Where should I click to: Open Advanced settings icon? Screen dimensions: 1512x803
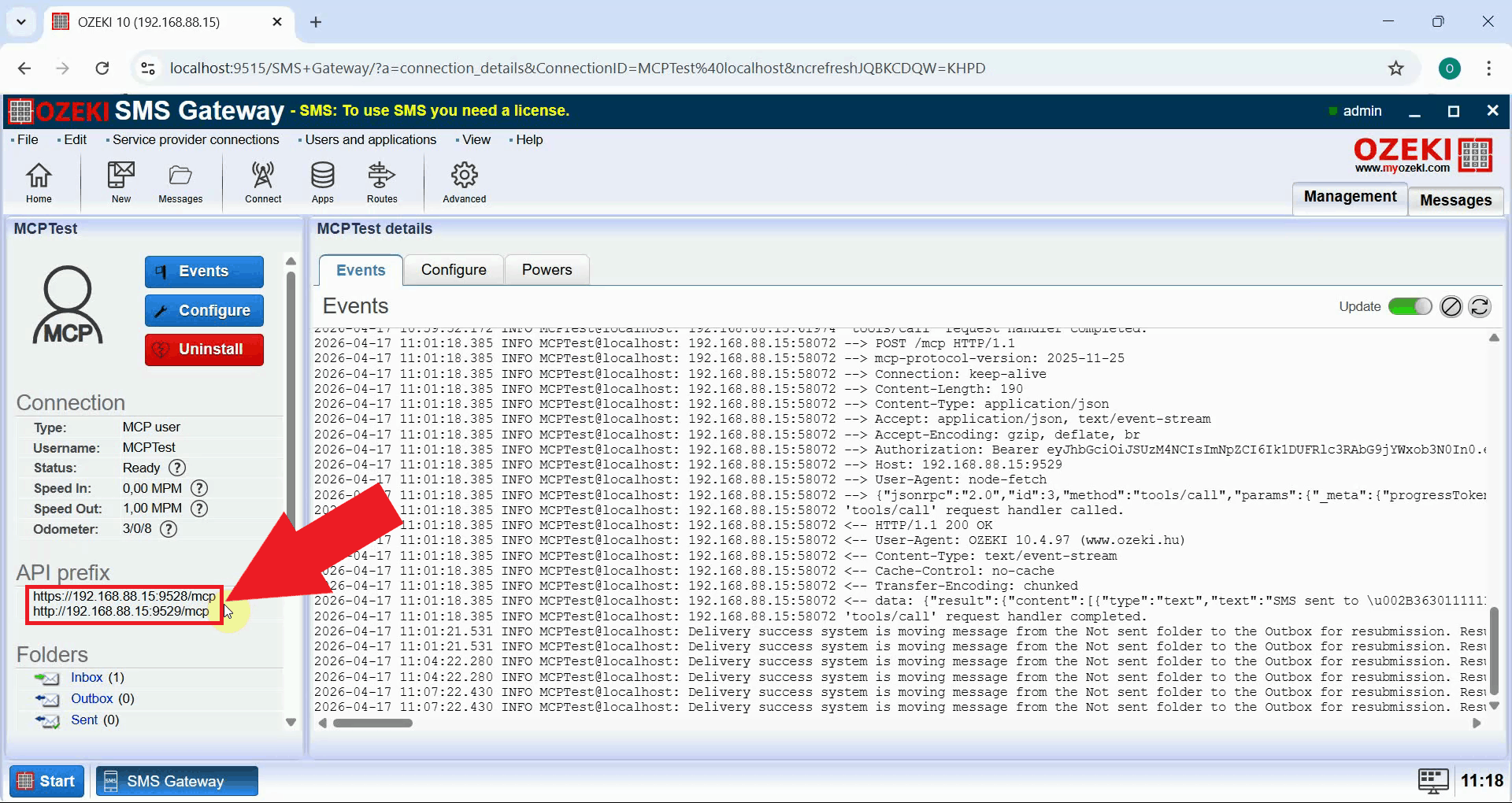(464, 181)
